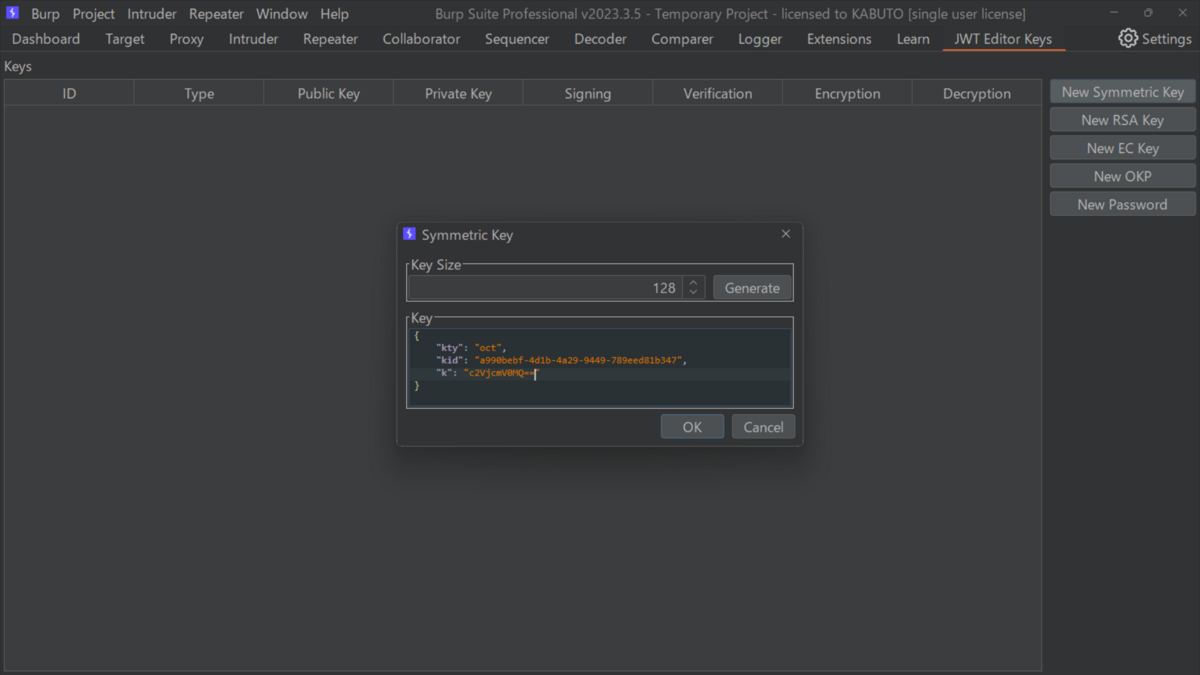Click the "kty" line in key editor

pyautogui.click(x=471, y=348)
